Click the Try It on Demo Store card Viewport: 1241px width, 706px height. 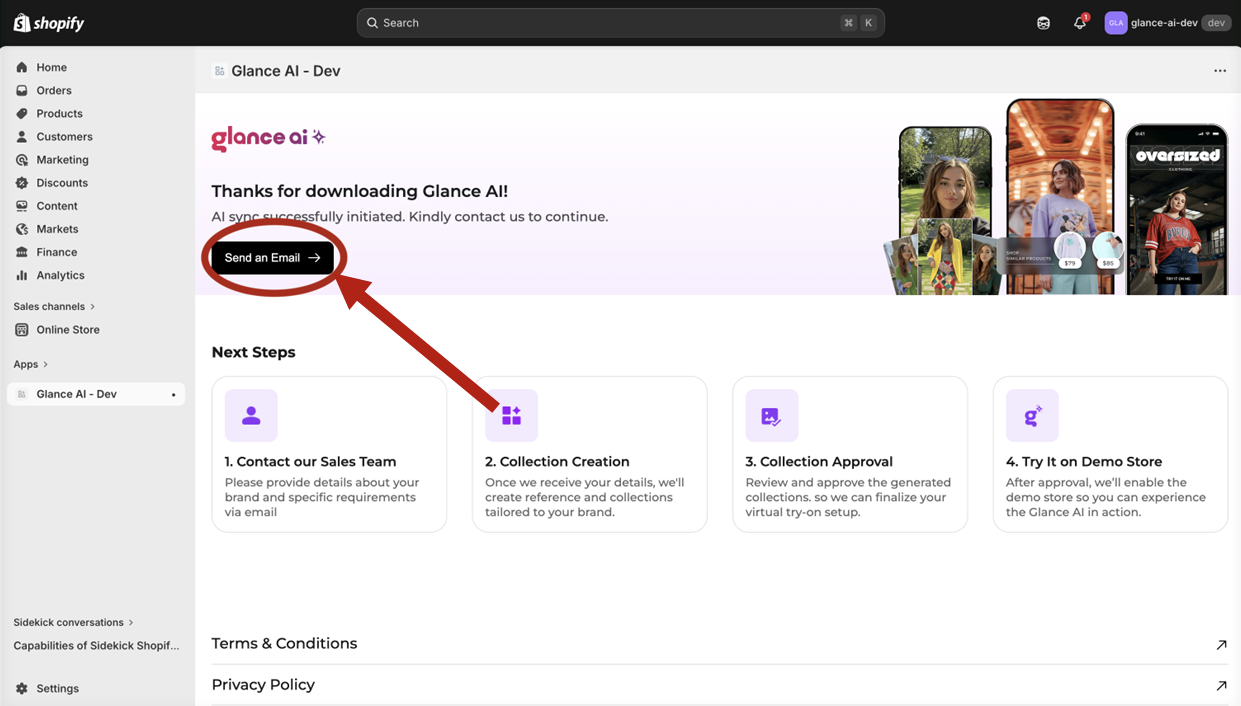pos(1110,454)
